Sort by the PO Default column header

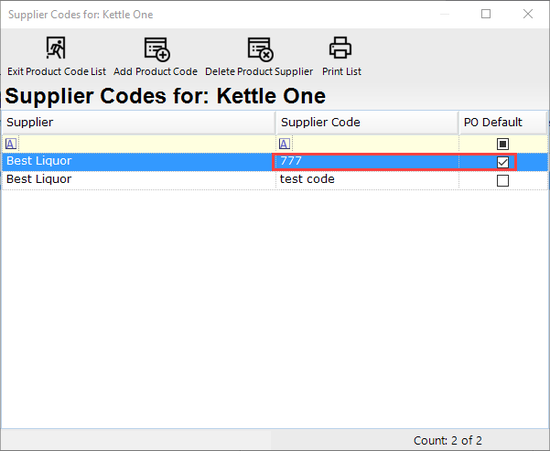tap(503, 122)
